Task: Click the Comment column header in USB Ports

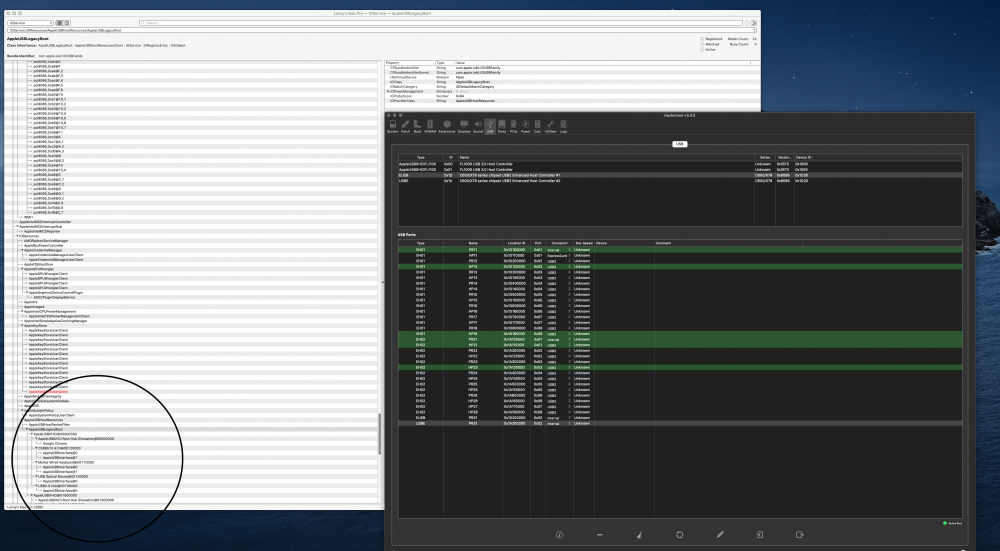Action: (728, 243)
